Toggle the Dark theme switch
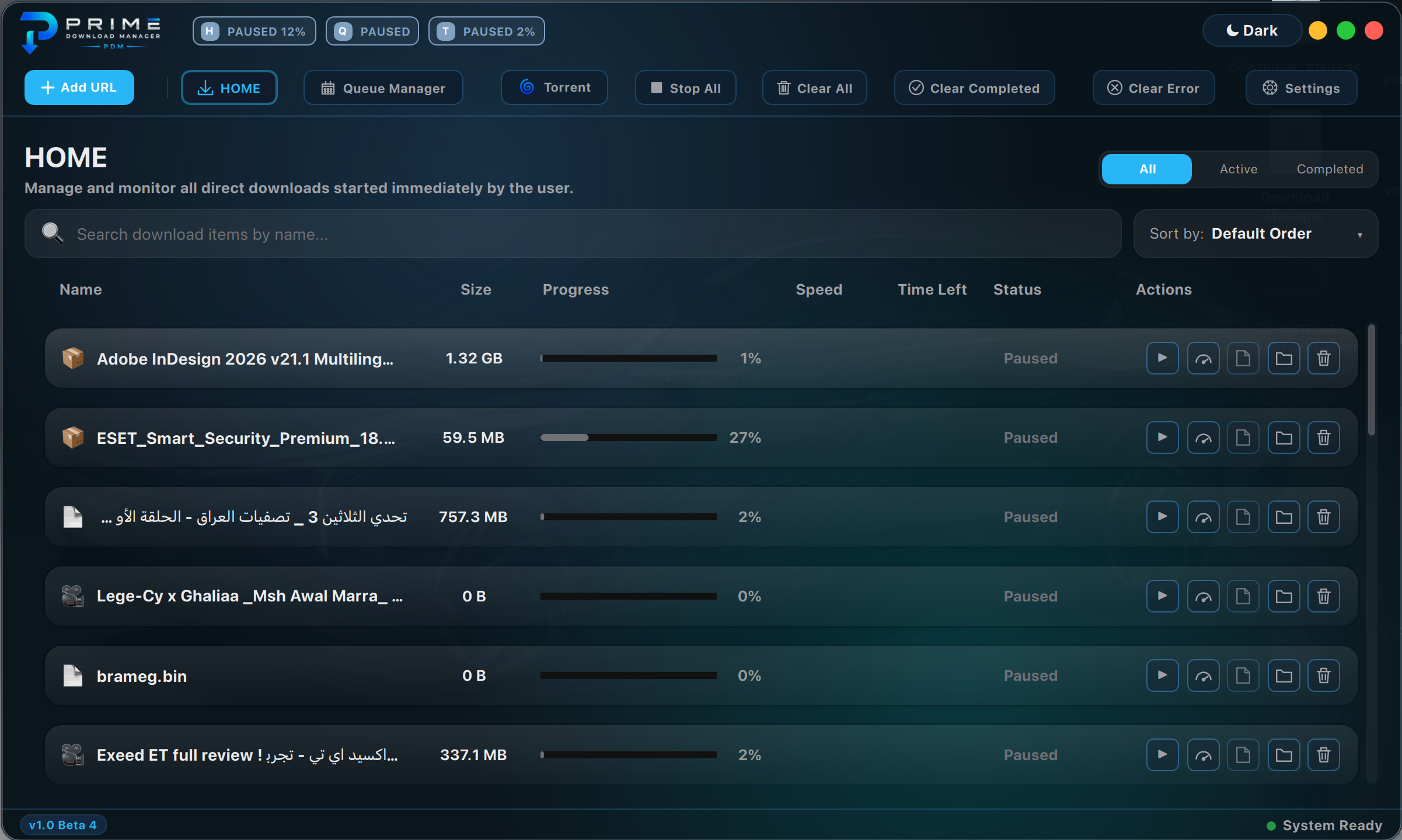This screenshot has height=840, width=1402. coord(1252,30)
